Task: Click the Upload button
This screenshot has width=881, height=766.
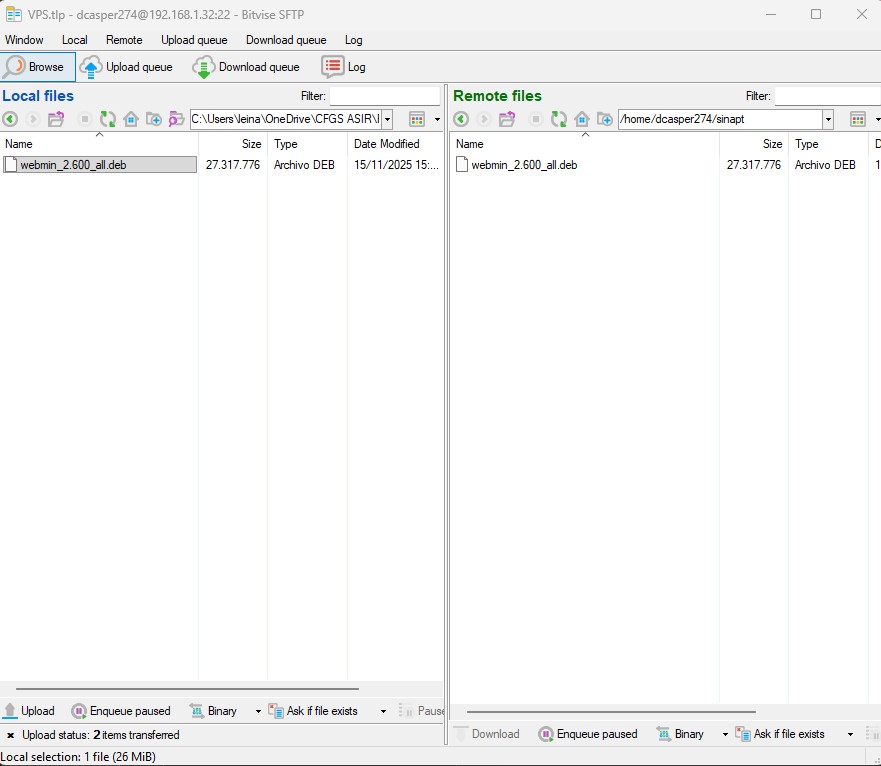Action: pyautogui.click(x=29, y=711)
